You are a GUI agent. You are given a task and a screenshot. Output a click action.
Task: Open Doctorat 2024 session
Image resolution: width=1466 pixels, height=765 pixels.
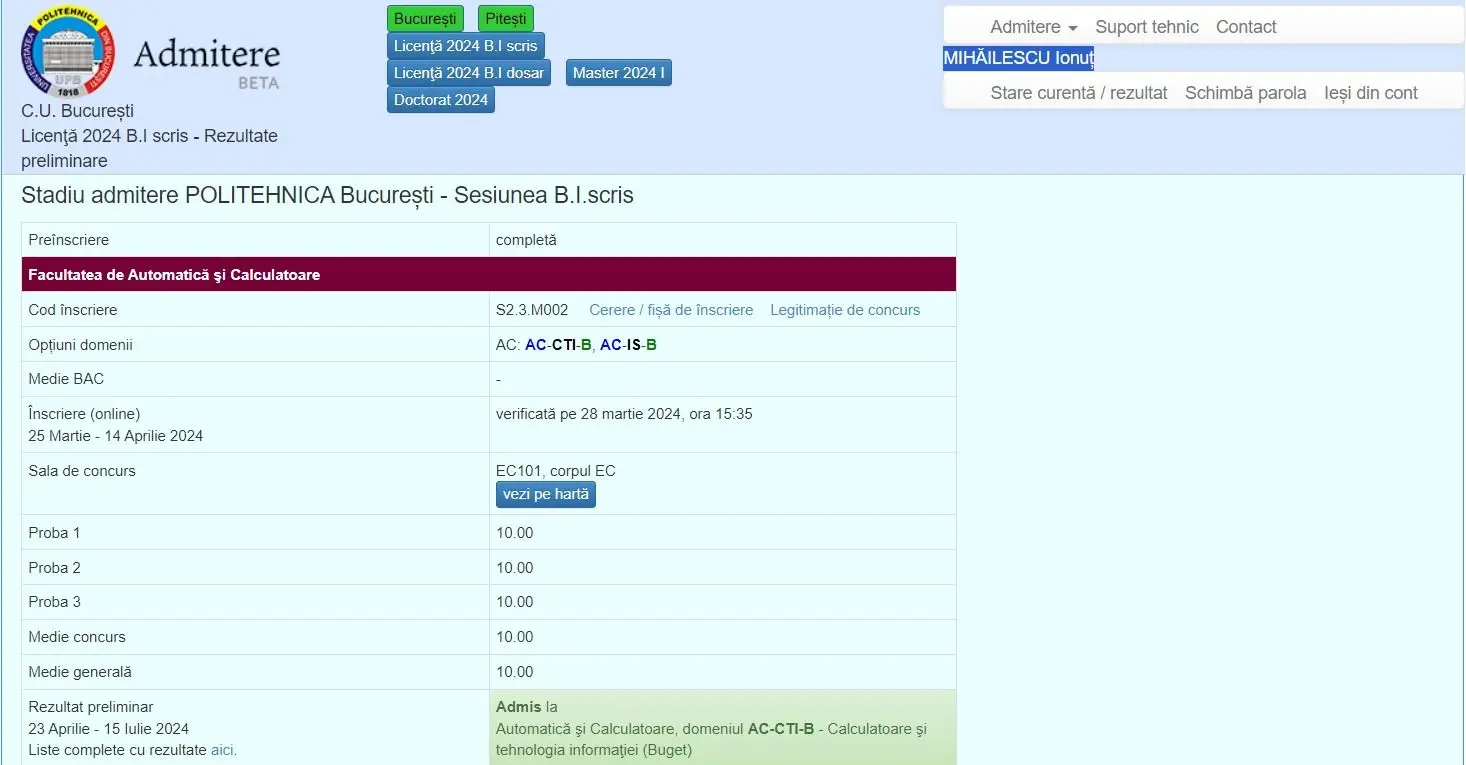[x=441, y=100]
